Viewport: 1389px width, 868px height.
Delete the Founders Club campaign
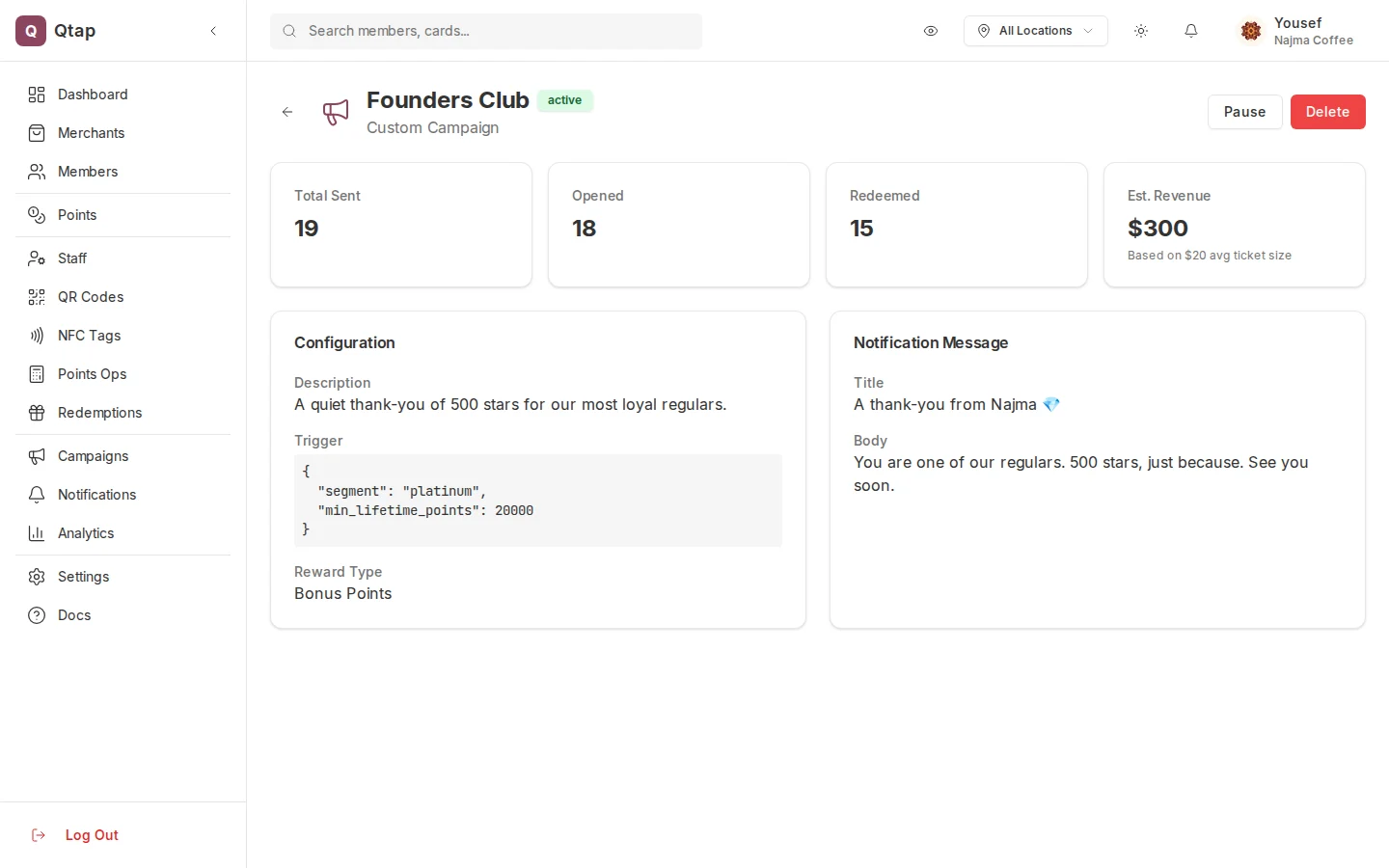pos(1327,112)
